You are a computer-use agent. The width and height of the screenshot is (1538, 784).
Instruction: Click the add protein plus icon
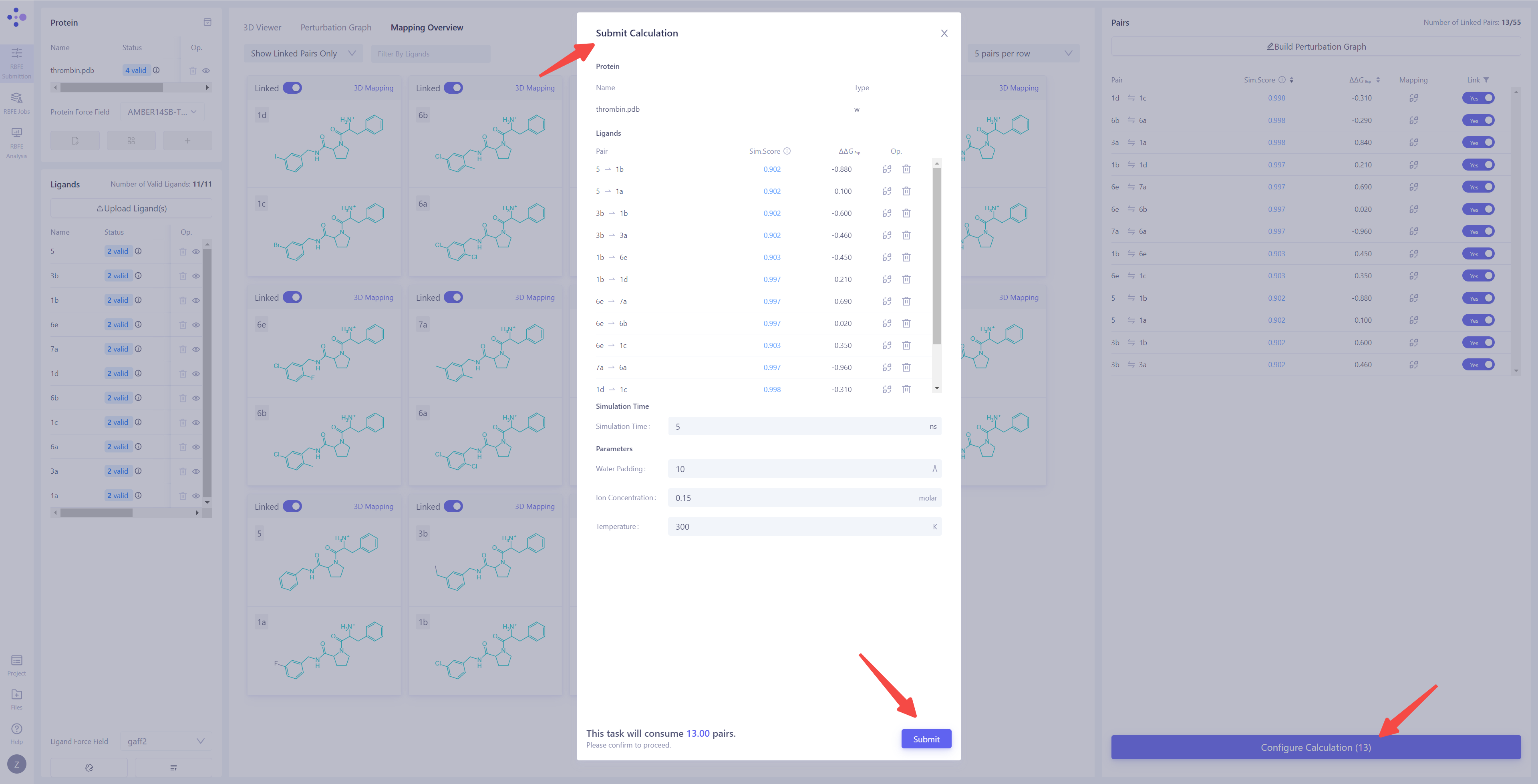[x=187, y=140]
